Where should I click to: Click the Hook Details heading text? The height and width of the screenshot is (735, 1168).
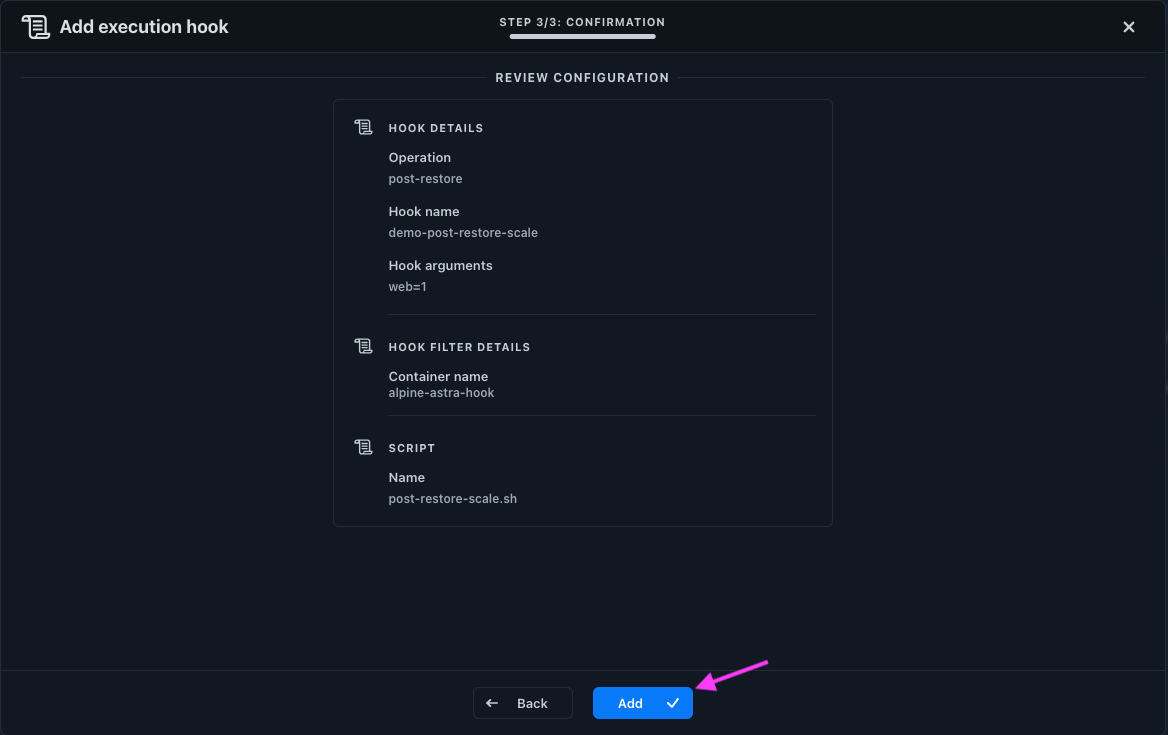[x=436, y=128]
